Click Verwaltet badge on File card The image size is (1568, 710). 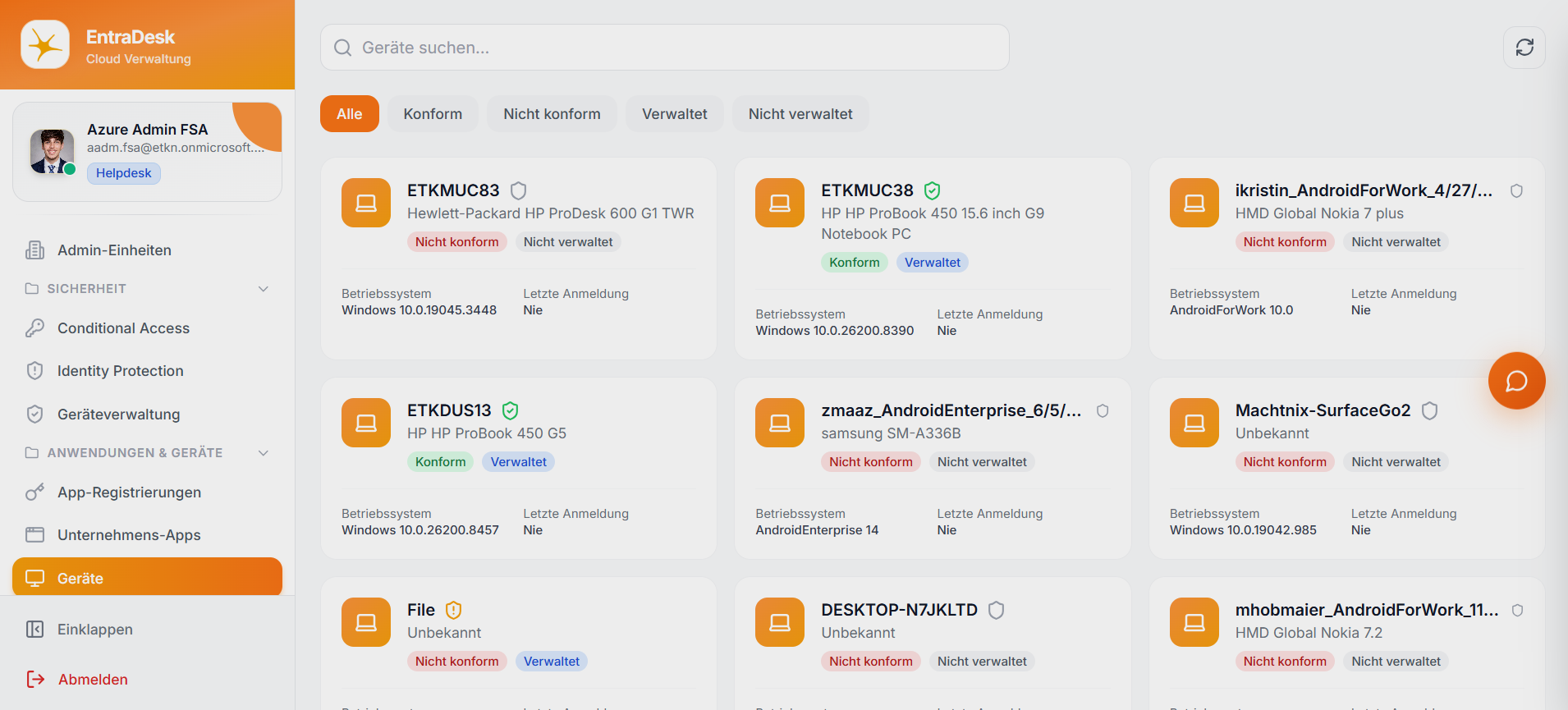tap(552, 662)
